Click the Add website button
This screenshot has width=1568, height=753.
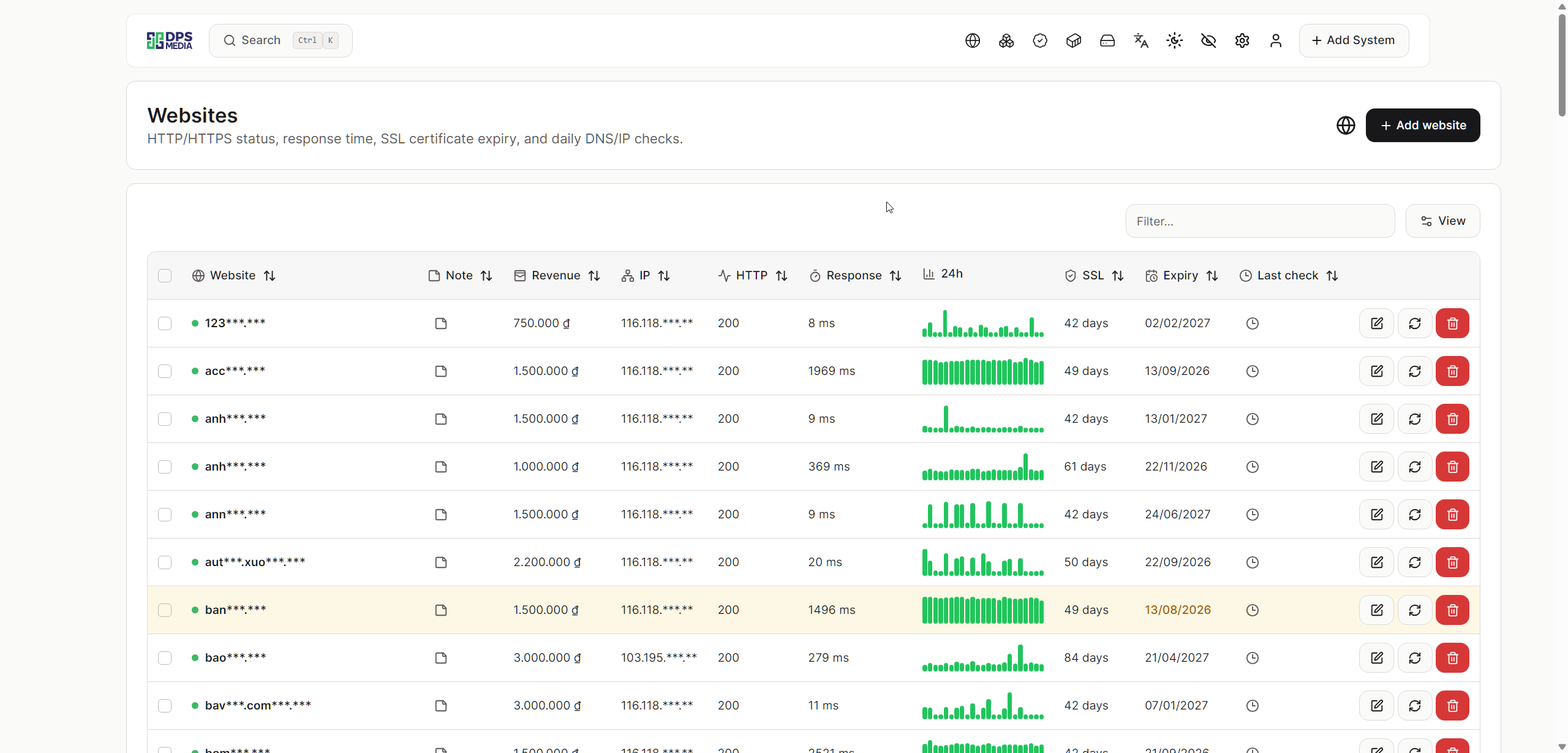(x=1423, y=125)
